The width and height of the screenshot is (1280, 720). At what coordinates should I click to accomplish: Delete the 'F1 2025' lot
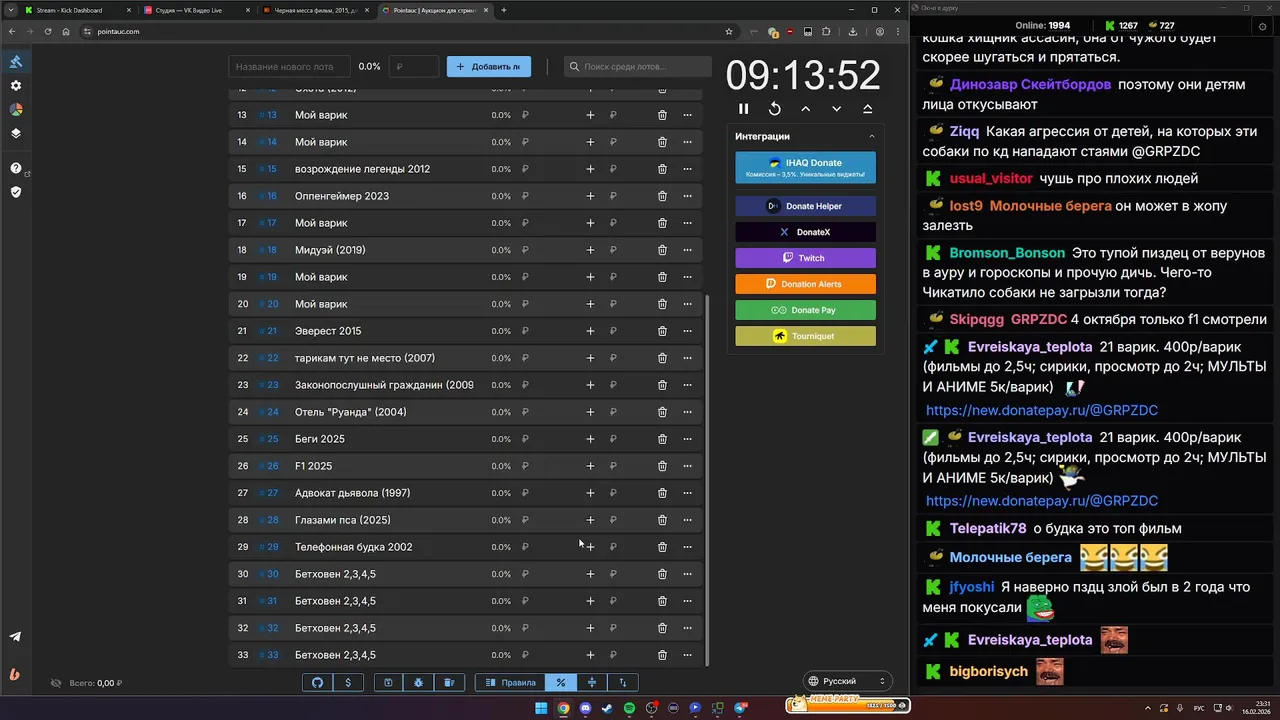[x=662, y=466]
